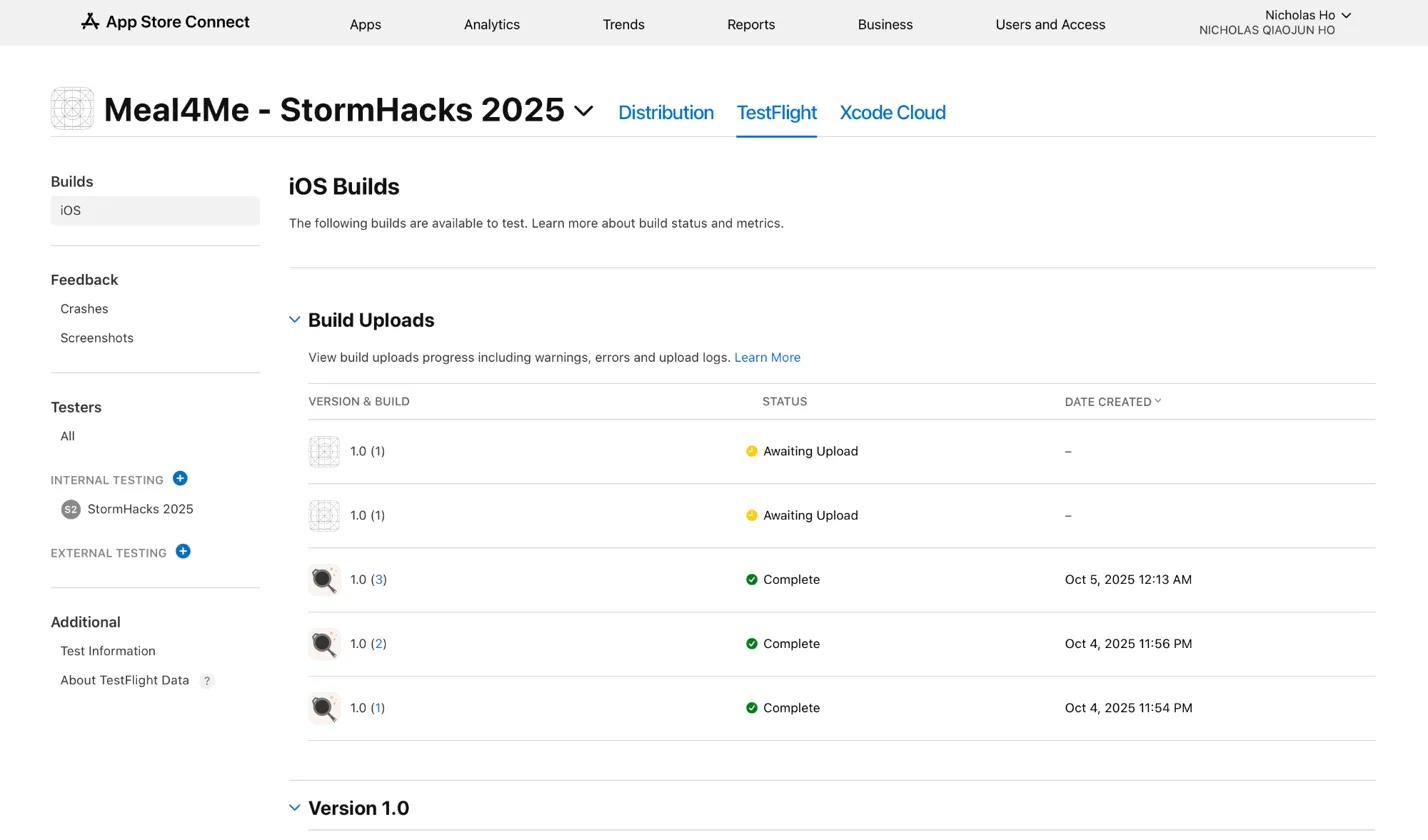Select the TestFlight tab
The width and height of the screenshot is (1428, 840).
(777, 113)
